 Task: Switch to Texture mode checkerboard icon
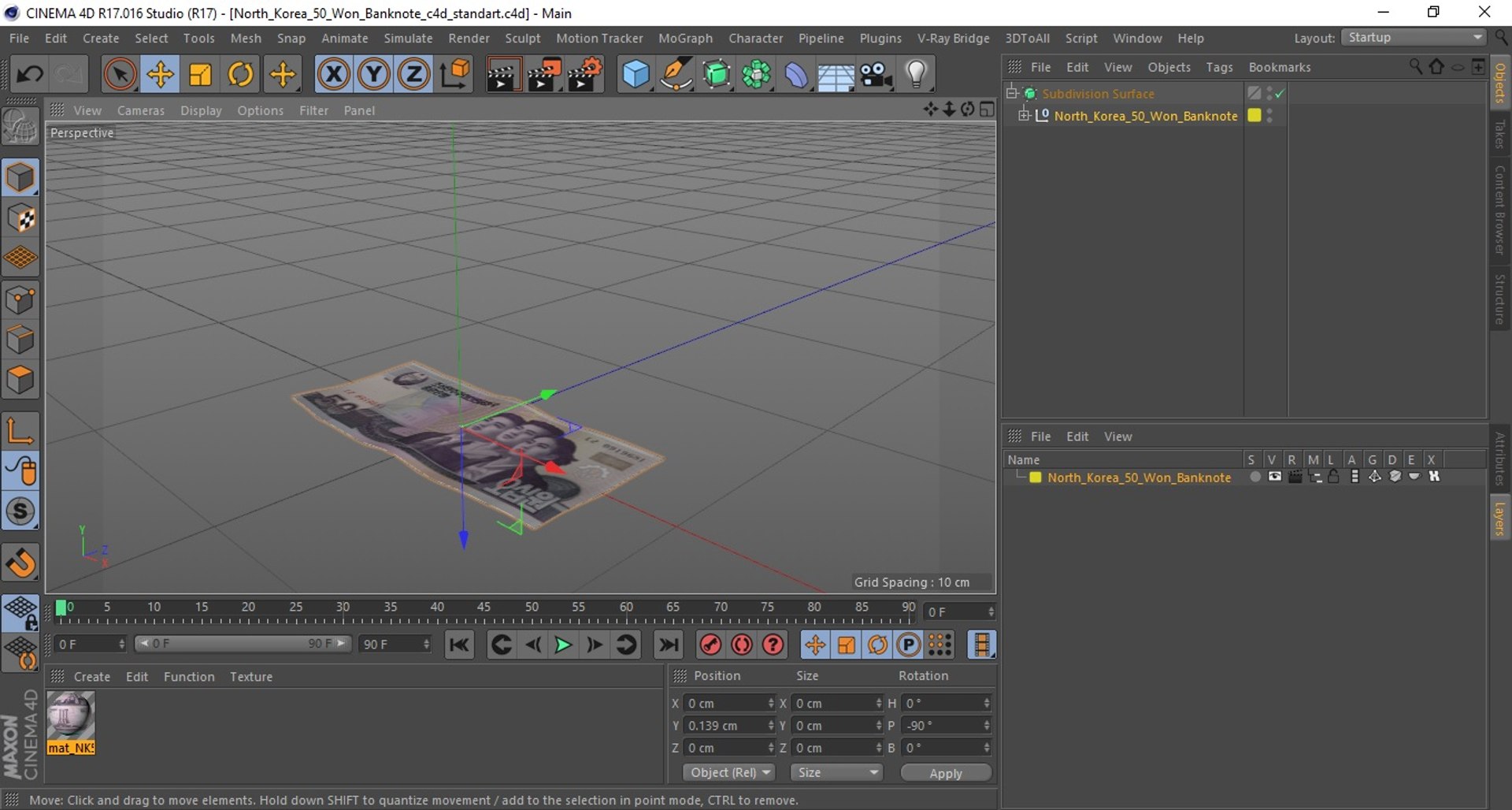click(x=20, y=218)
